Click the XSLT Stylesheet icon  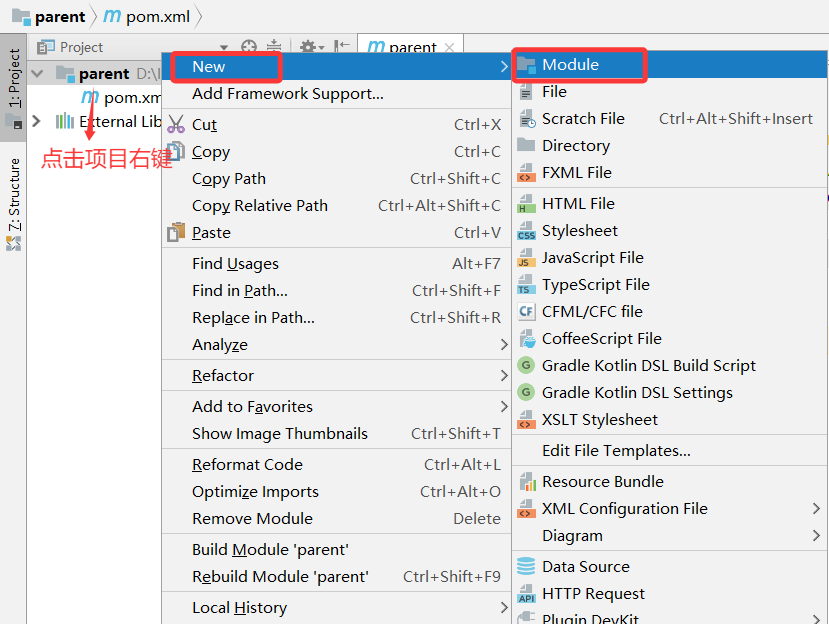click(526, 420)
